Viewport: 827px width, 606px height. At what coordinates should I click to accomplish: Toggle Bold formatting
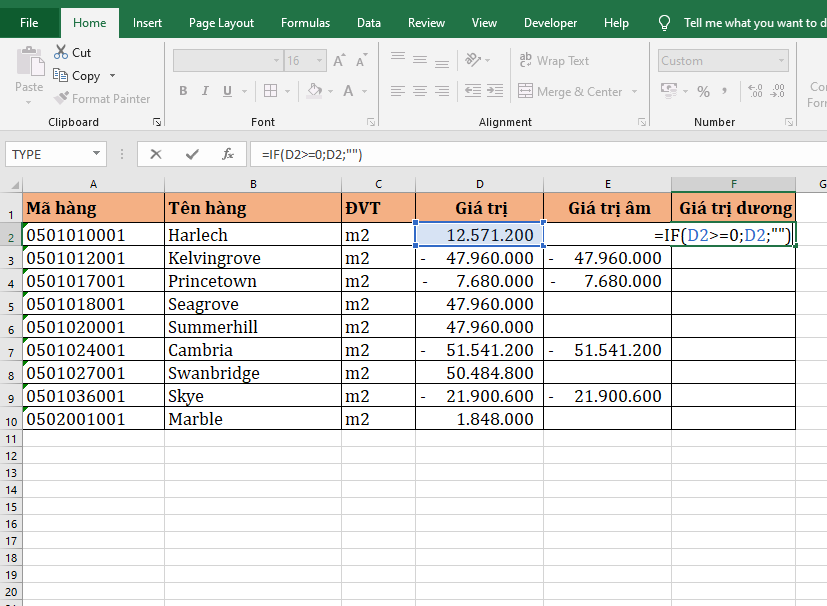pyautogui.click(x=183, y=91)
